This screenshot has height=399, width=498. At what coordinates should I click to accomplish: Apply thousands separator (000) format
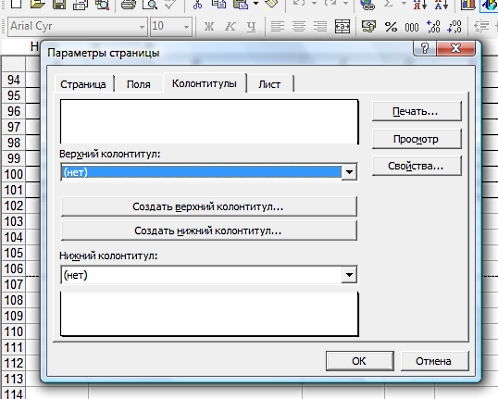click(412, 27)
